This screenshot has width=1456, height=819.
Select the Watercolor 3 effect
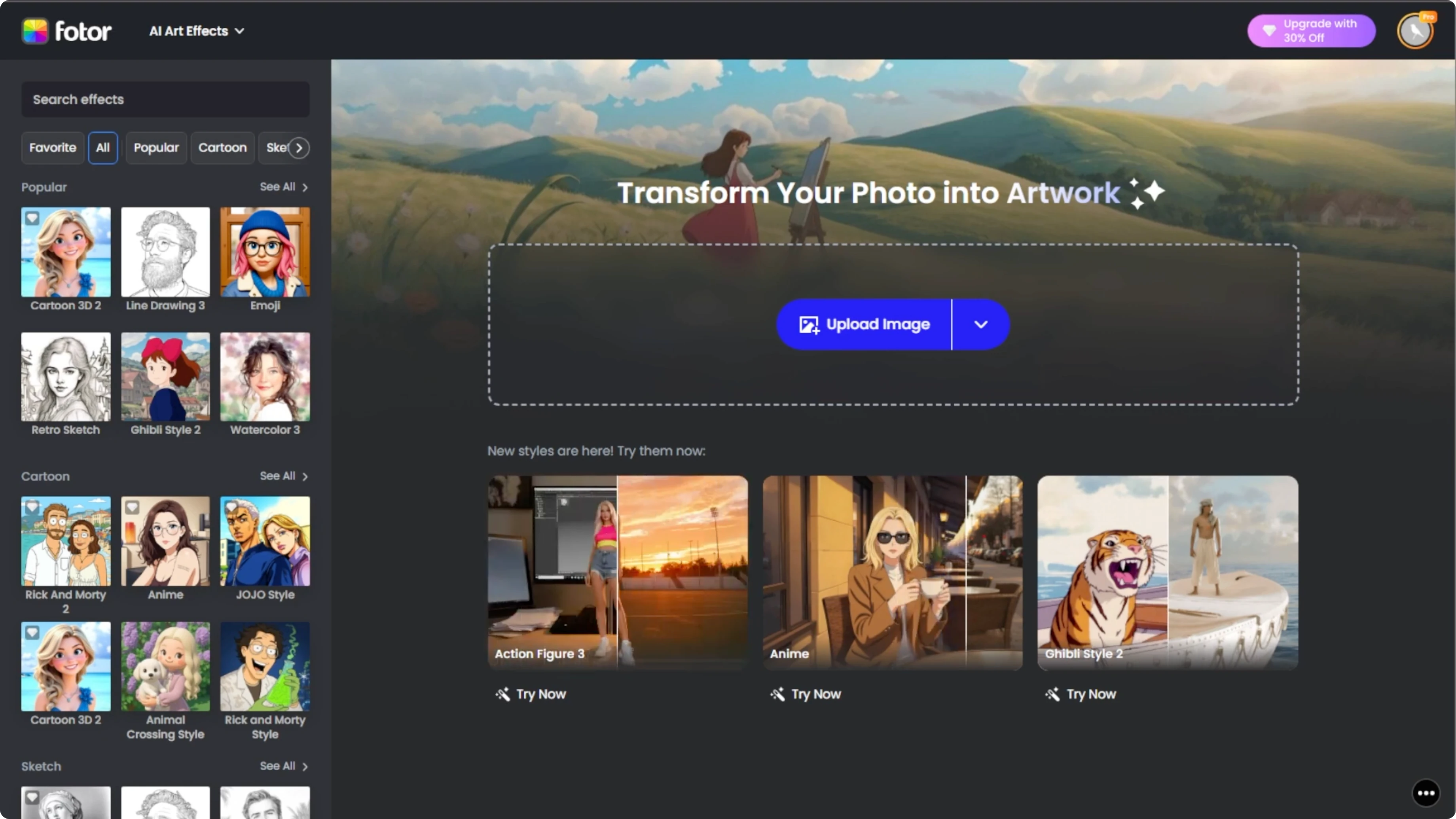point(265,377)
